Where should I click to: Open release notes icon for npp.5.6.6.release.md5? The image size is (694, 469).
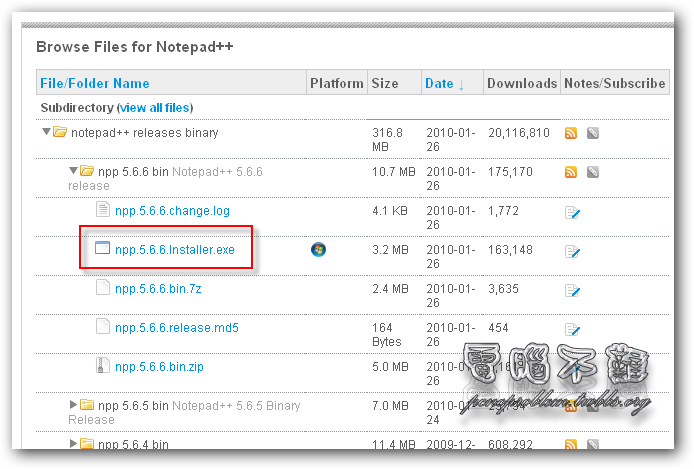tap(572, 330)
